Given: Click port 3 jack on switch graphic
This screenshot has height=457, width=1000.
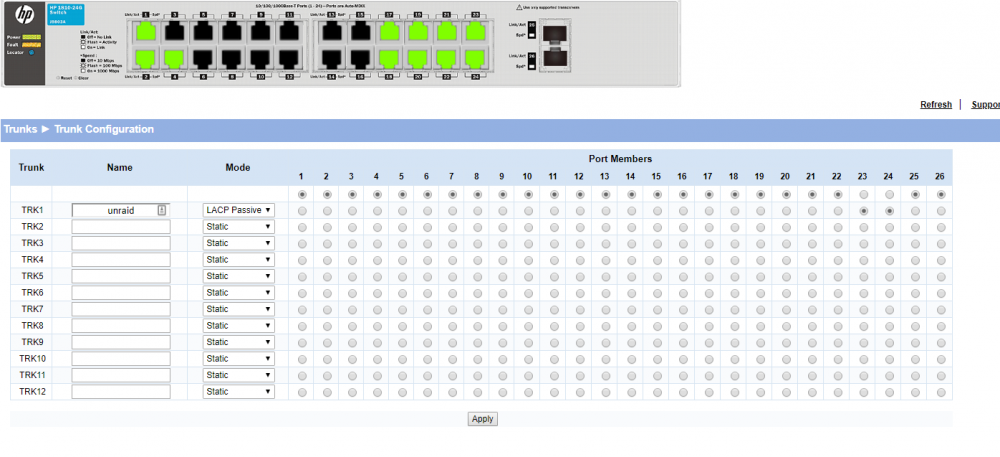Looking at the screenshot, I should click(x=175, y=30).
